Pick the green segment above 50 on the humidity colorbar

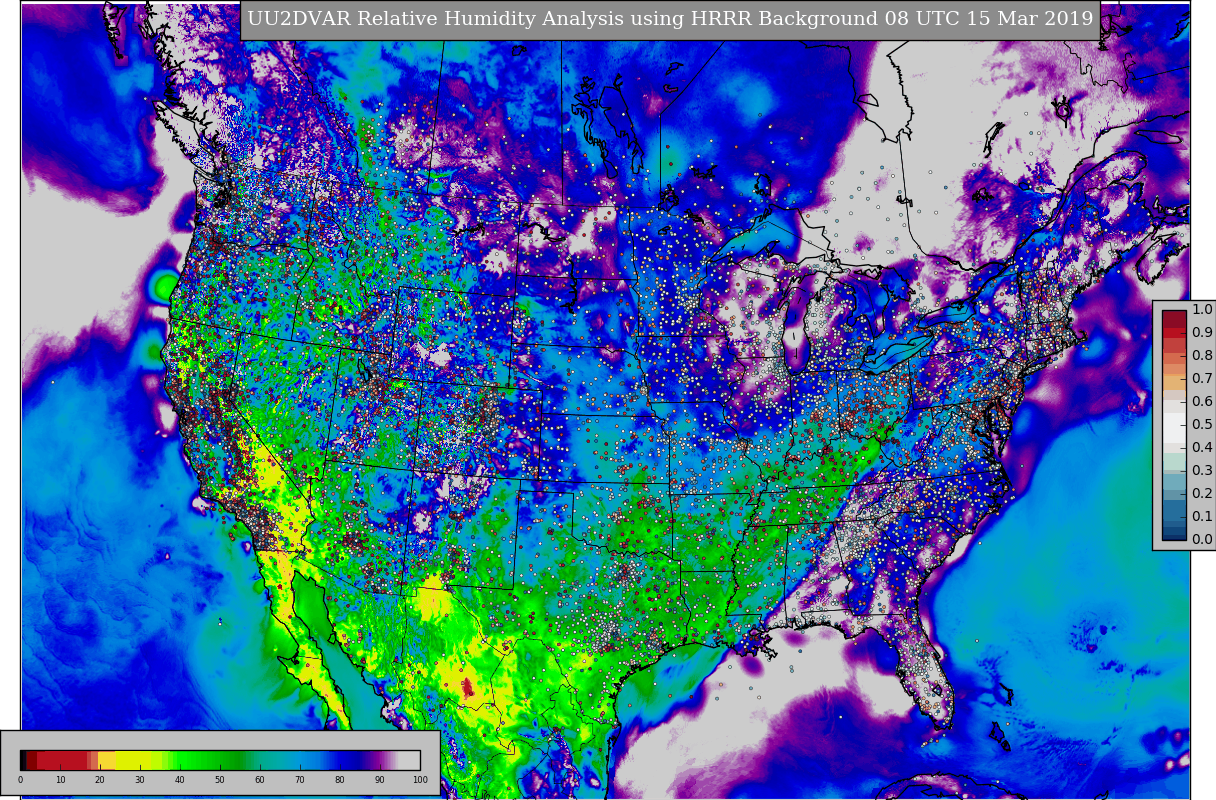point(220,760)
